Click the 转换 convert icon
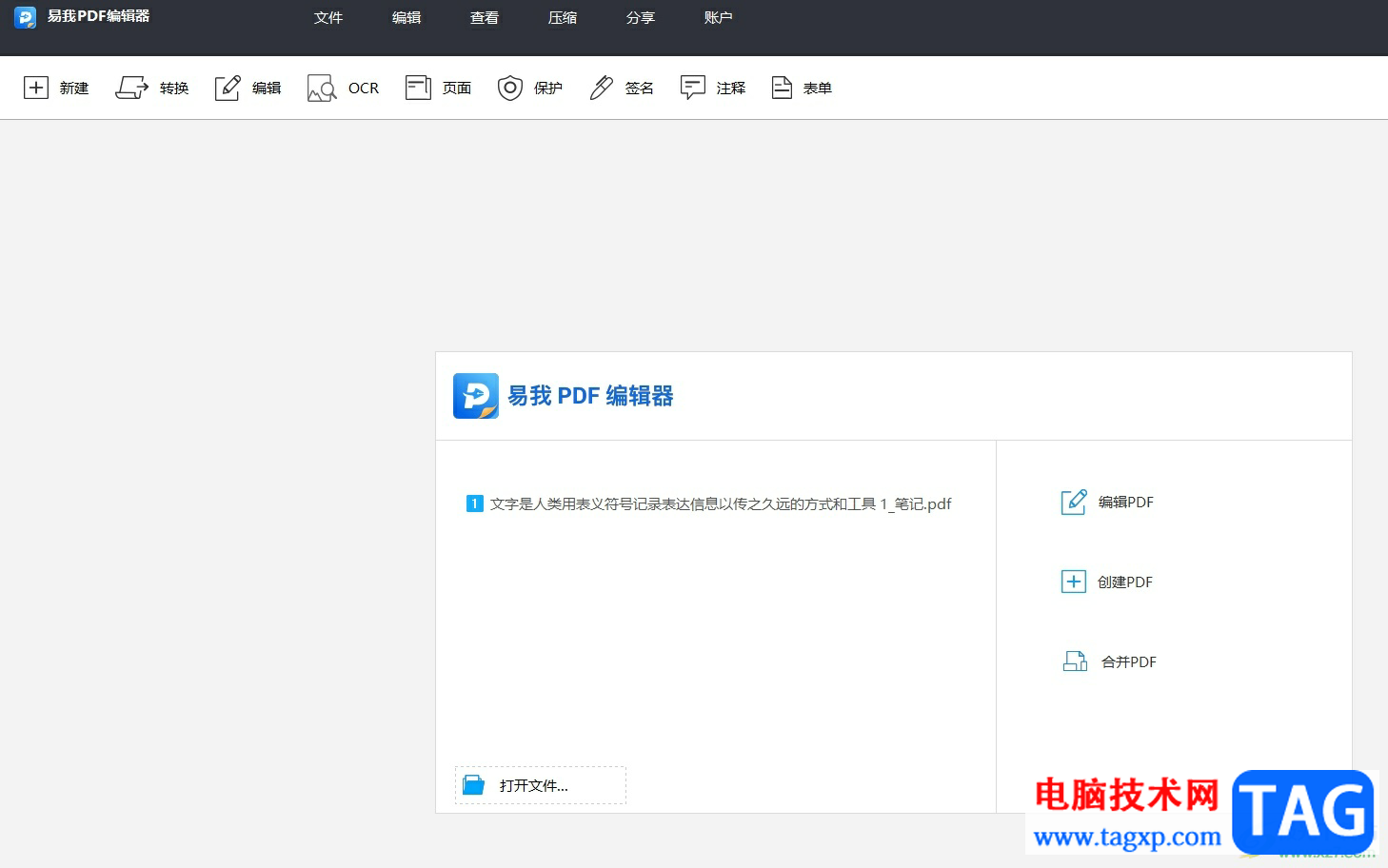 132,88
